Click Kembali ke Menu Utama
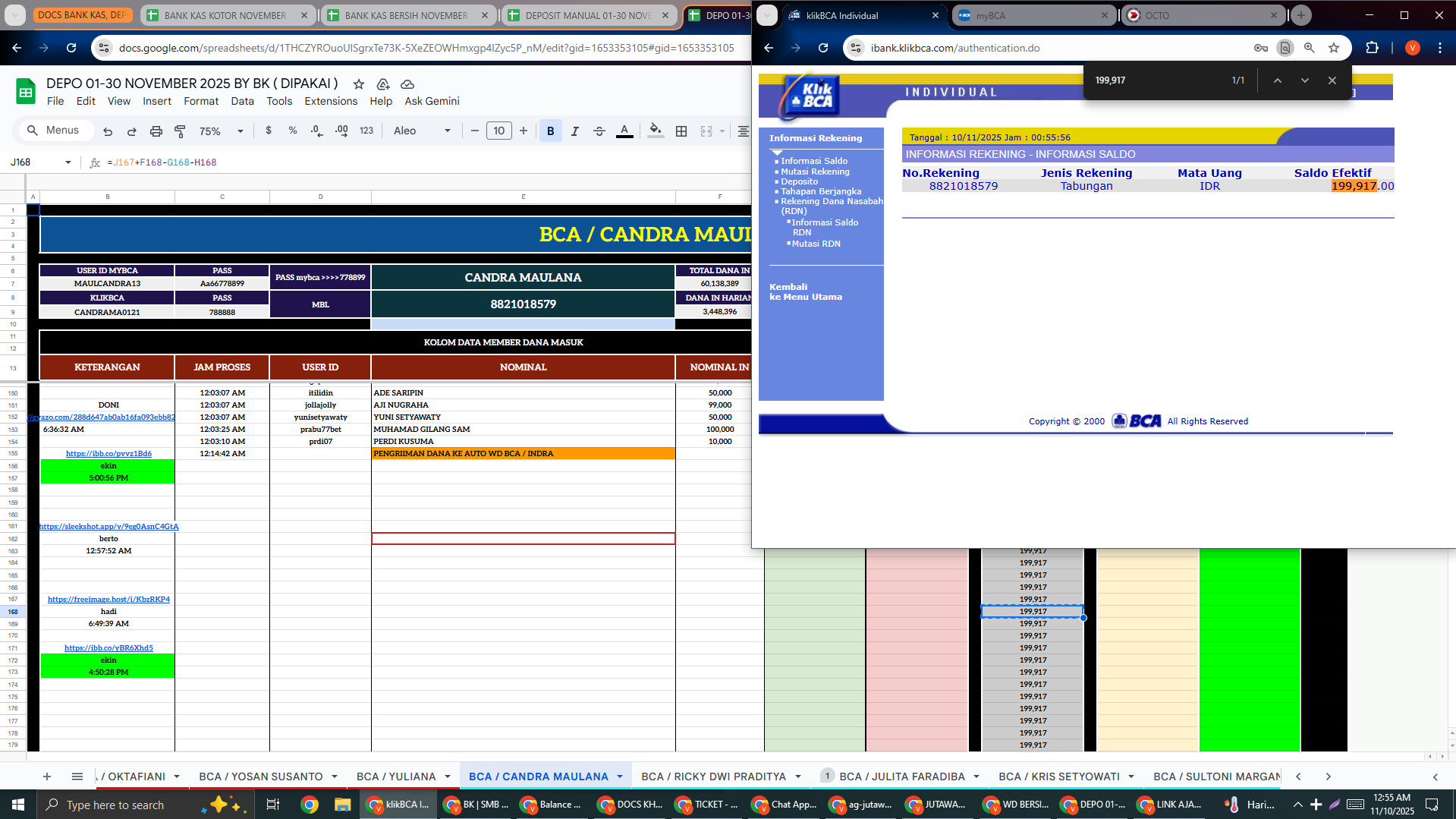1456x819 pixels. tap(806, 292)
